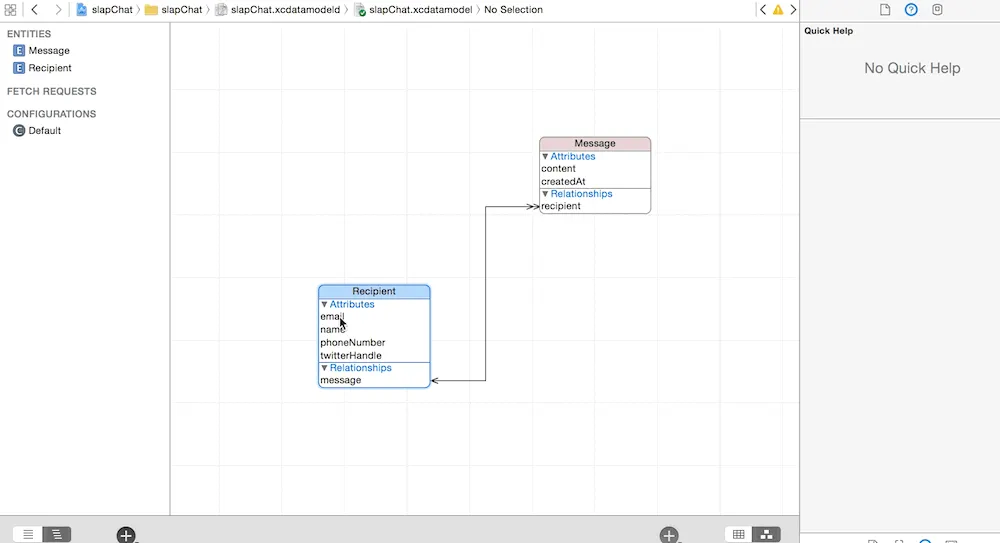1000x543 pixels.
Task: Click the slapChat.xcdatamodel breadcrumb
Action: [x=414, y=10]
